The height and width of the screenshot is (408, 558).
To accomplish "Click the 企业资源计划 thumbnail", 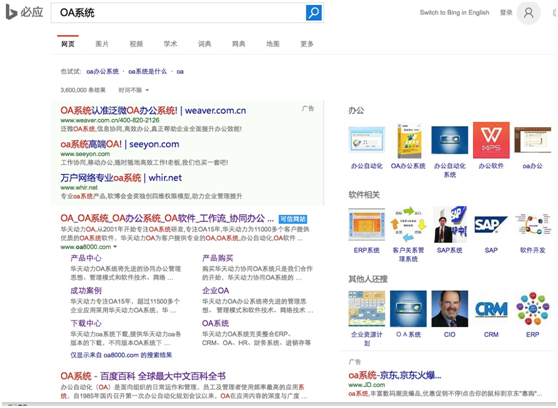I will (x=367, y=309).
